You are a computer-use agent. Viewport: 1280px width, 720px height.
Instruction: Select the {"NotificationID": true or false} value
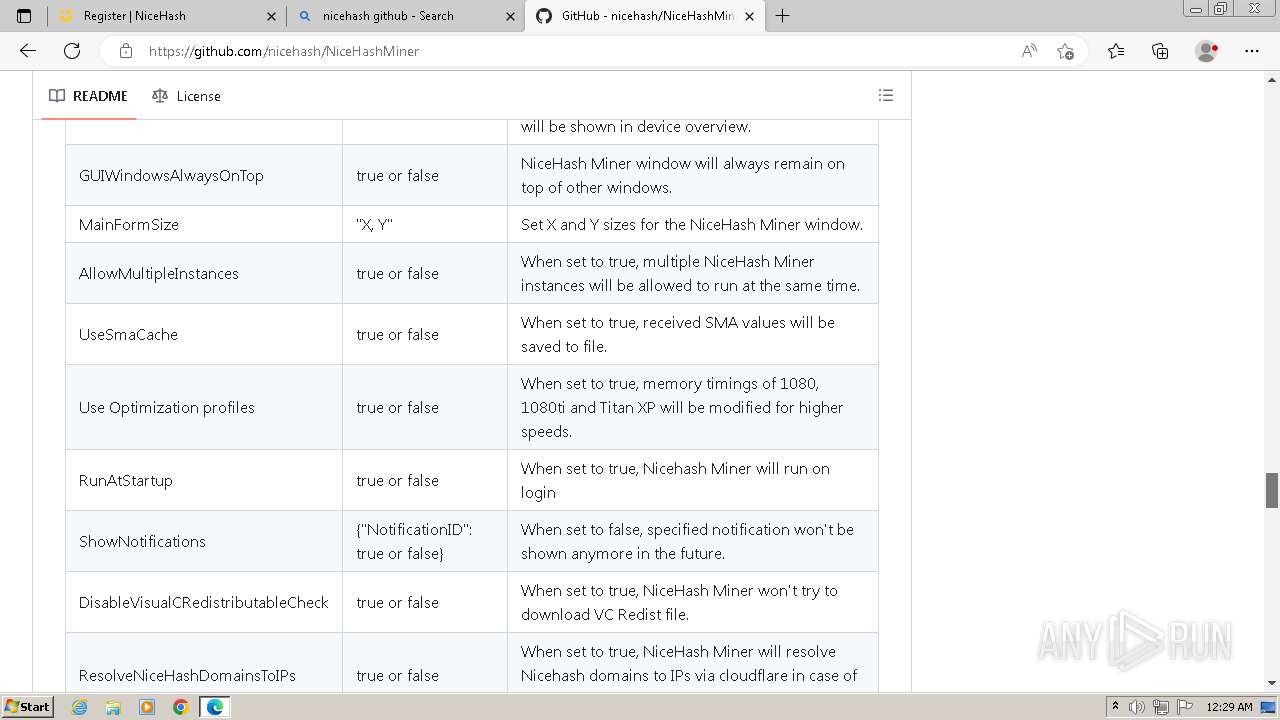[x=425, y=541]
